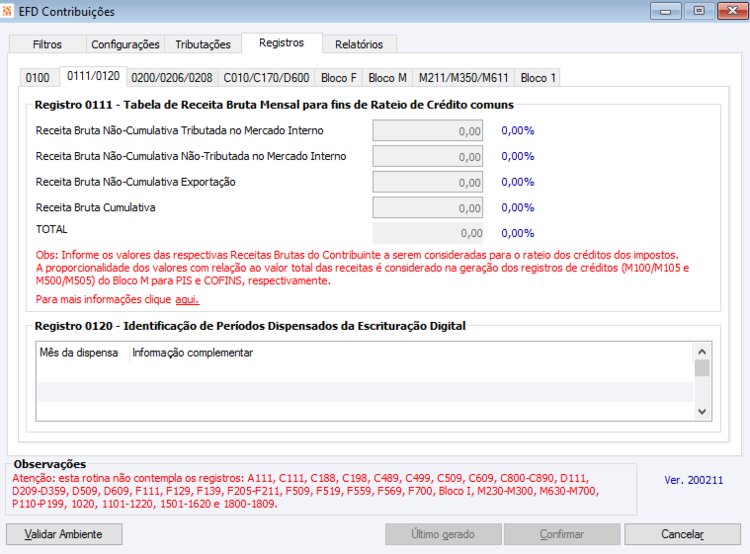Screen dimensions: 750x554
Task: Click the TOTAL value field
Action: tap(428, 233)
